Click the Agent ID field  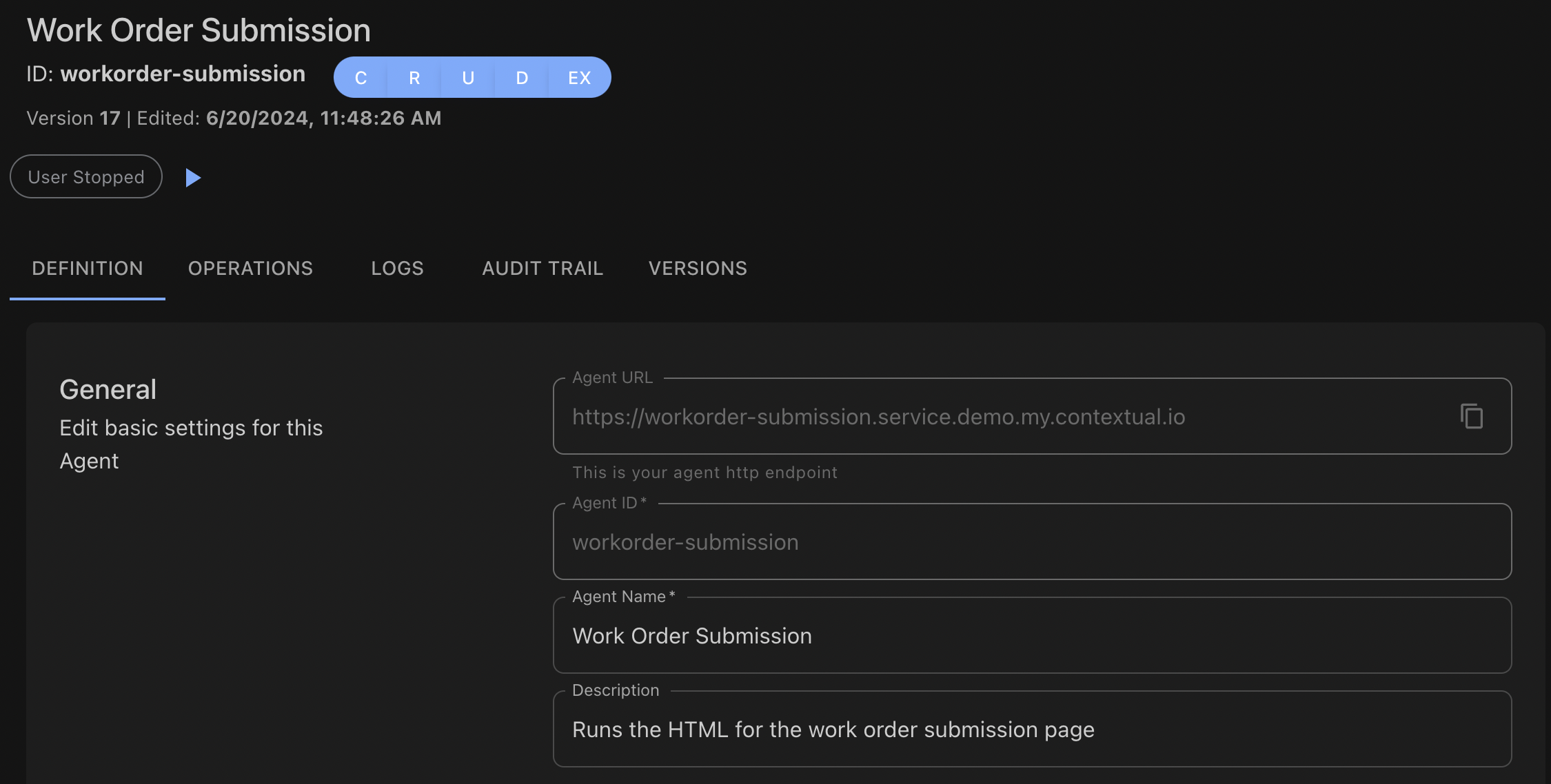1031,542
